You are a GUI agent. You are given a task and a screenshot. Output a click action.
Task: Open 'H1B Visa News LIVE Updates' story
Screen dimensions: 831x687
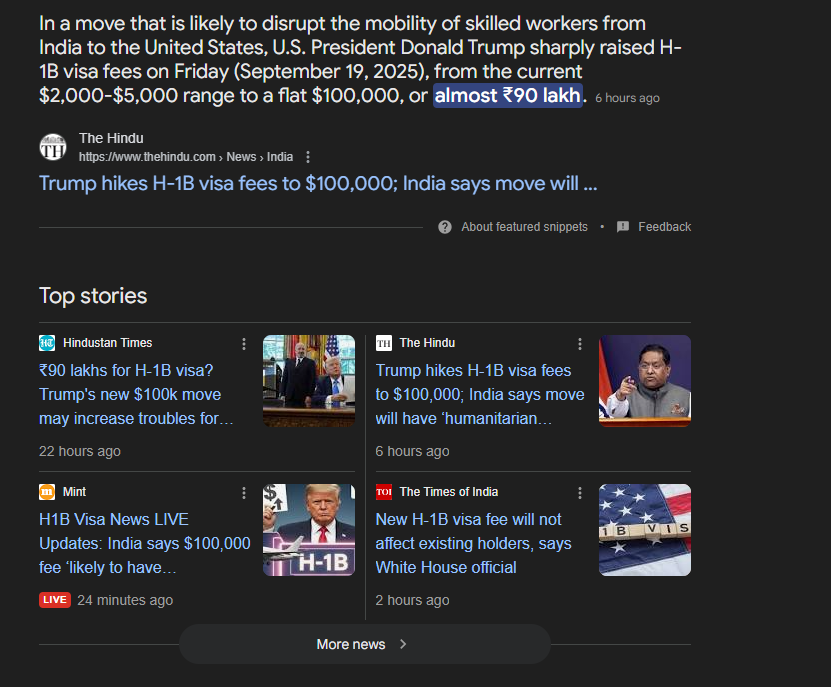coord(145,543)
